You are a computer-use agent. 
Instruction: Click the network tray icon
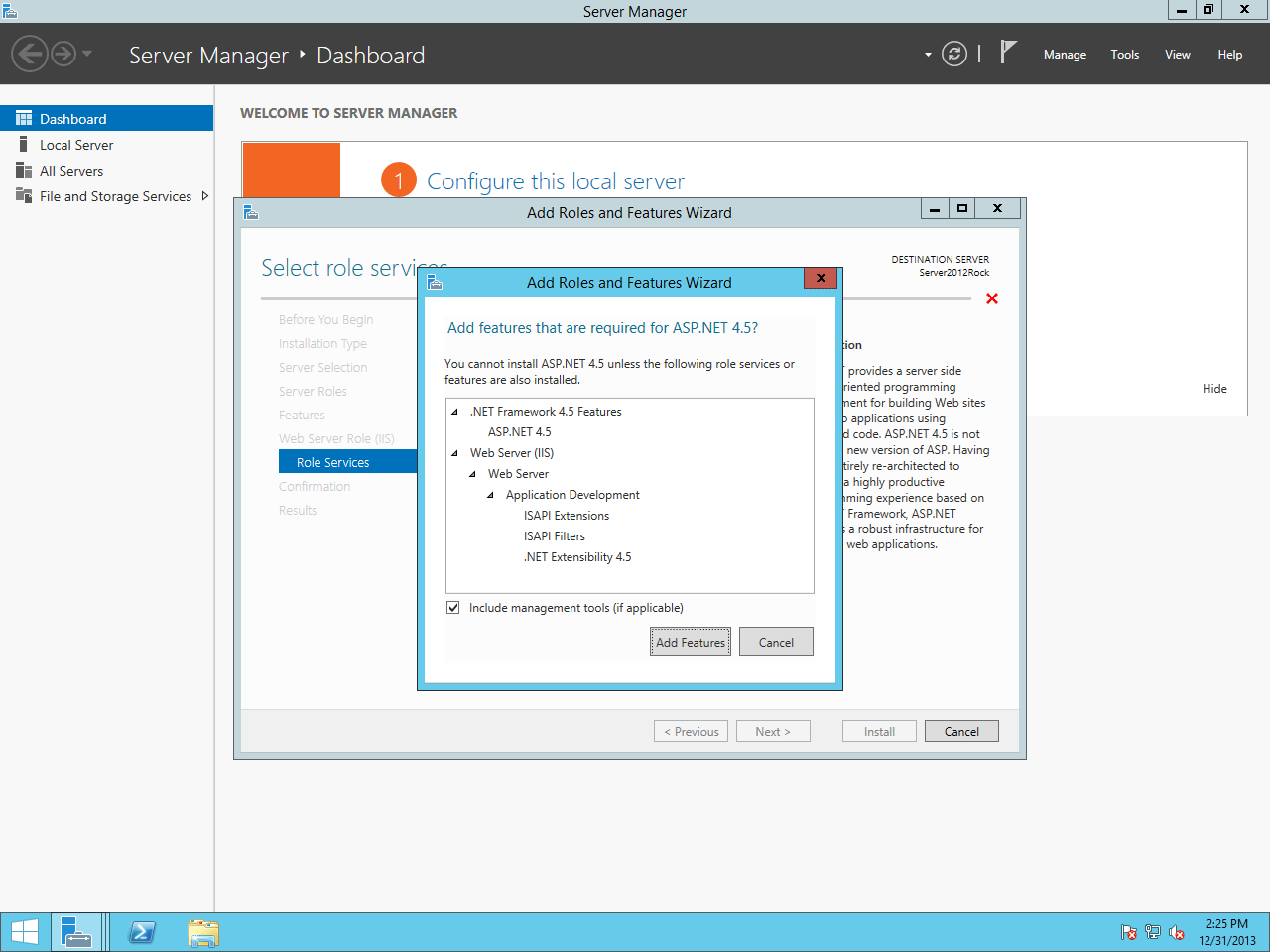[1152, 932]
